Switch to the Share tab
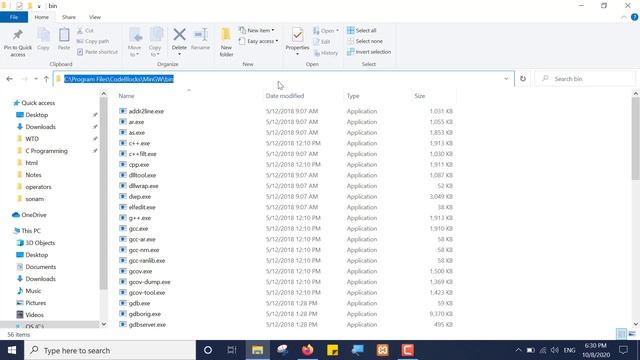Viewport: 640px width, 360px height. pos(69,17)
